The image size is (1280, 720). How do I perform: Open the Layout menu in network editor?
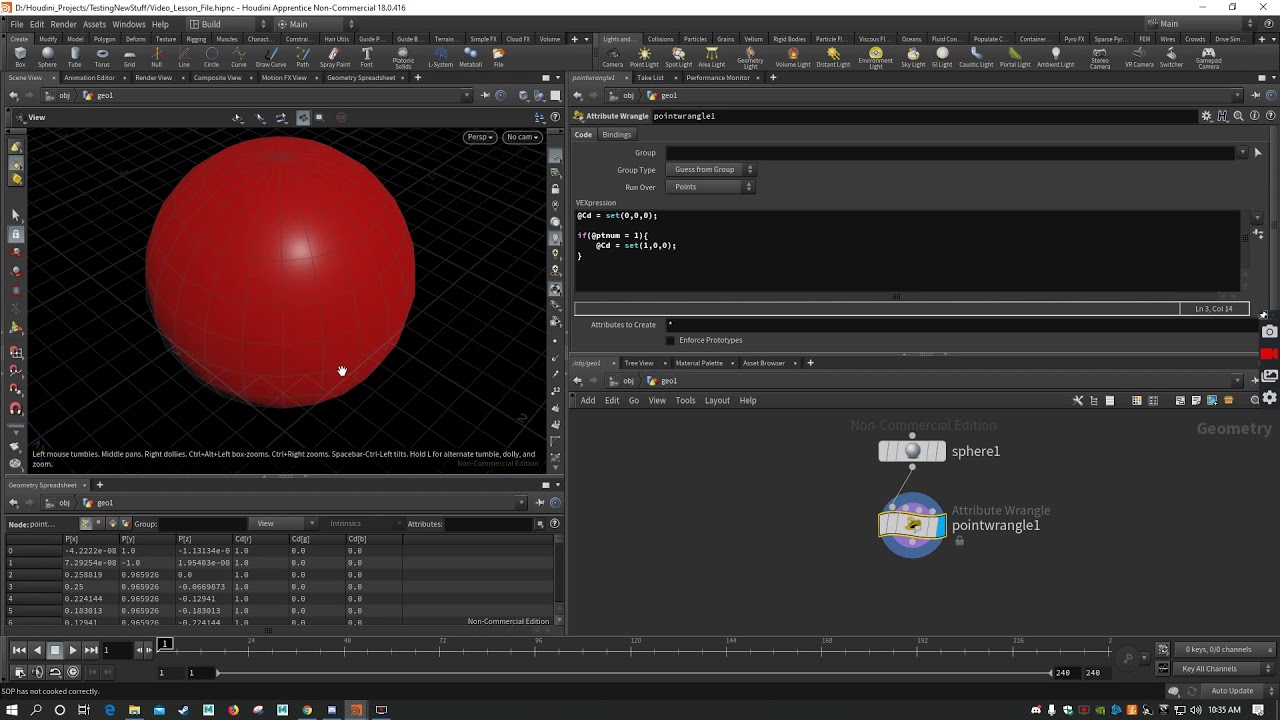[x=717, y=400]
